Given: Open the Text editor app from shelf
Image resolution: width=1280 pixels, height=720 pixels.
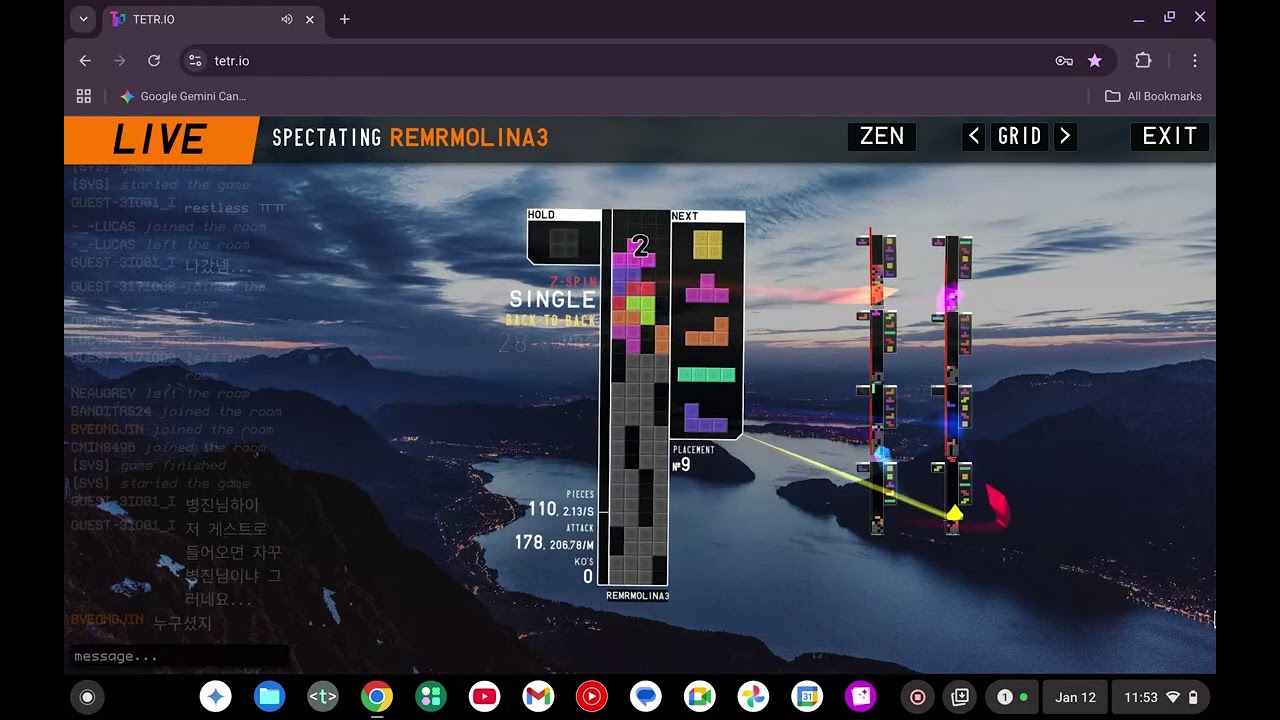Looking at the screenshot, I should tap(323, 697).
